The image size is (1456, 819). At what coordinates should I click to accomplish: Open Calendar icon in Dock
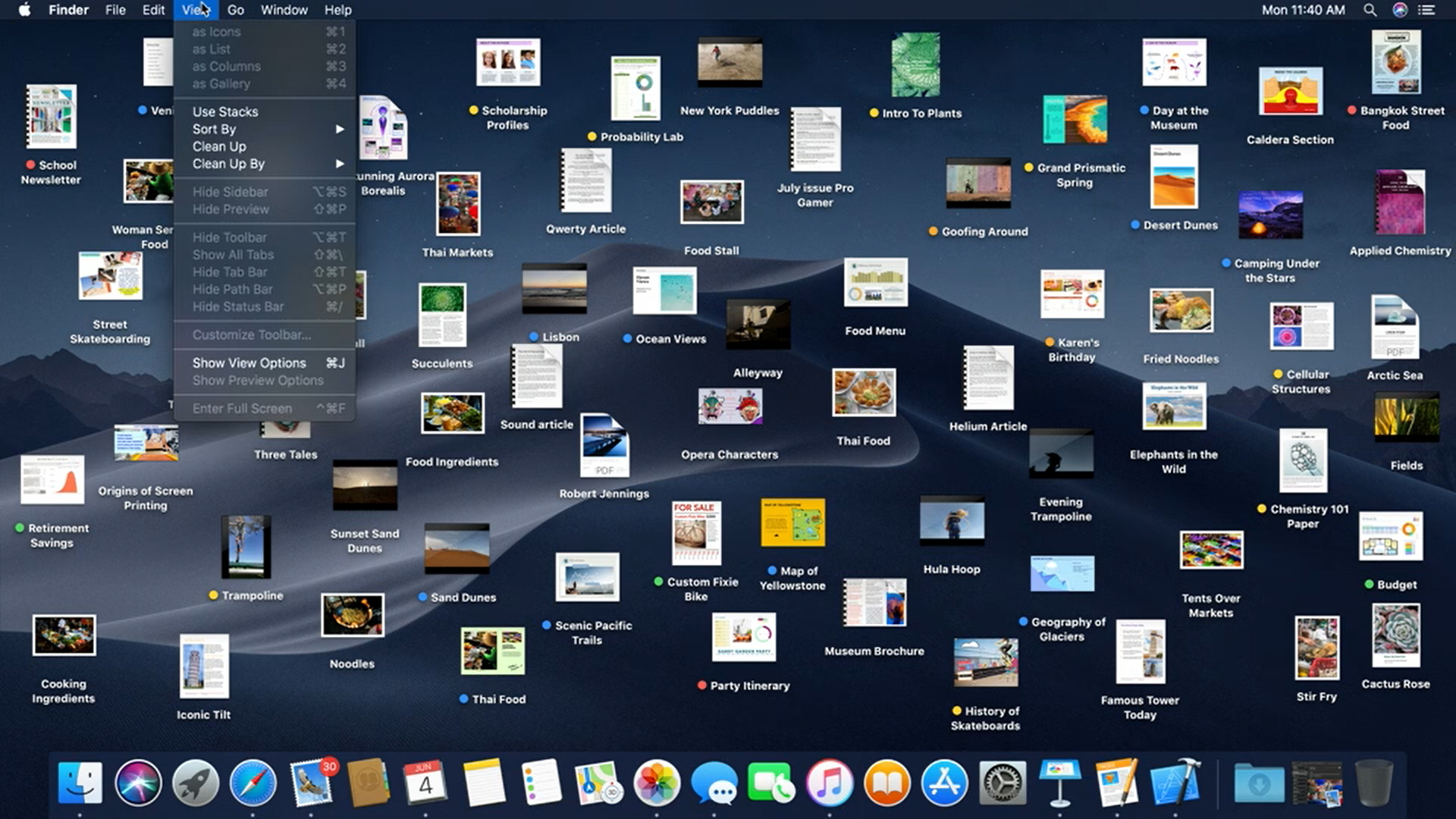pos(425,783)
